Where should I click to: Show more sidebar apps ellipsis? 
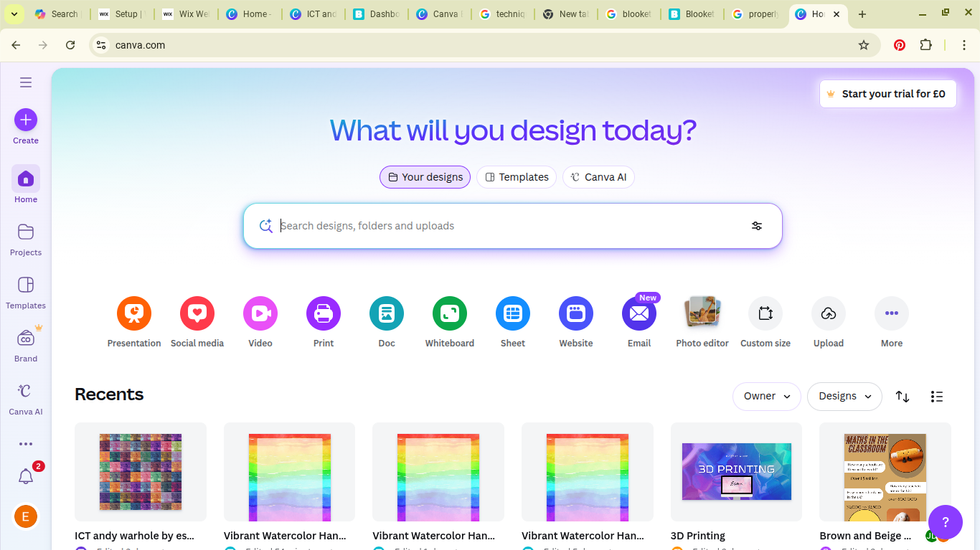point(26,444)
